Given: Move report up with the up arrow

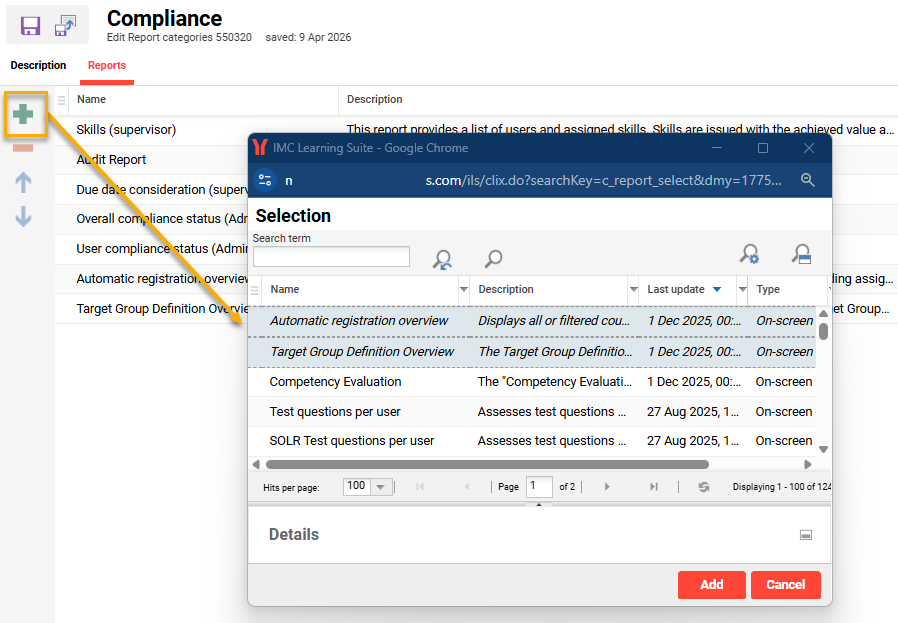Looking at the screenshot, I should 23,182.
